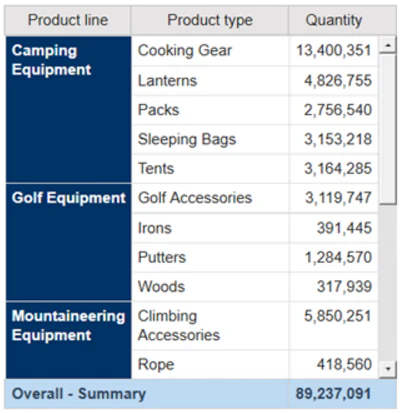Screen dimensions: 401x413
Task: Select the Product line column header
Action: (68, 20)
